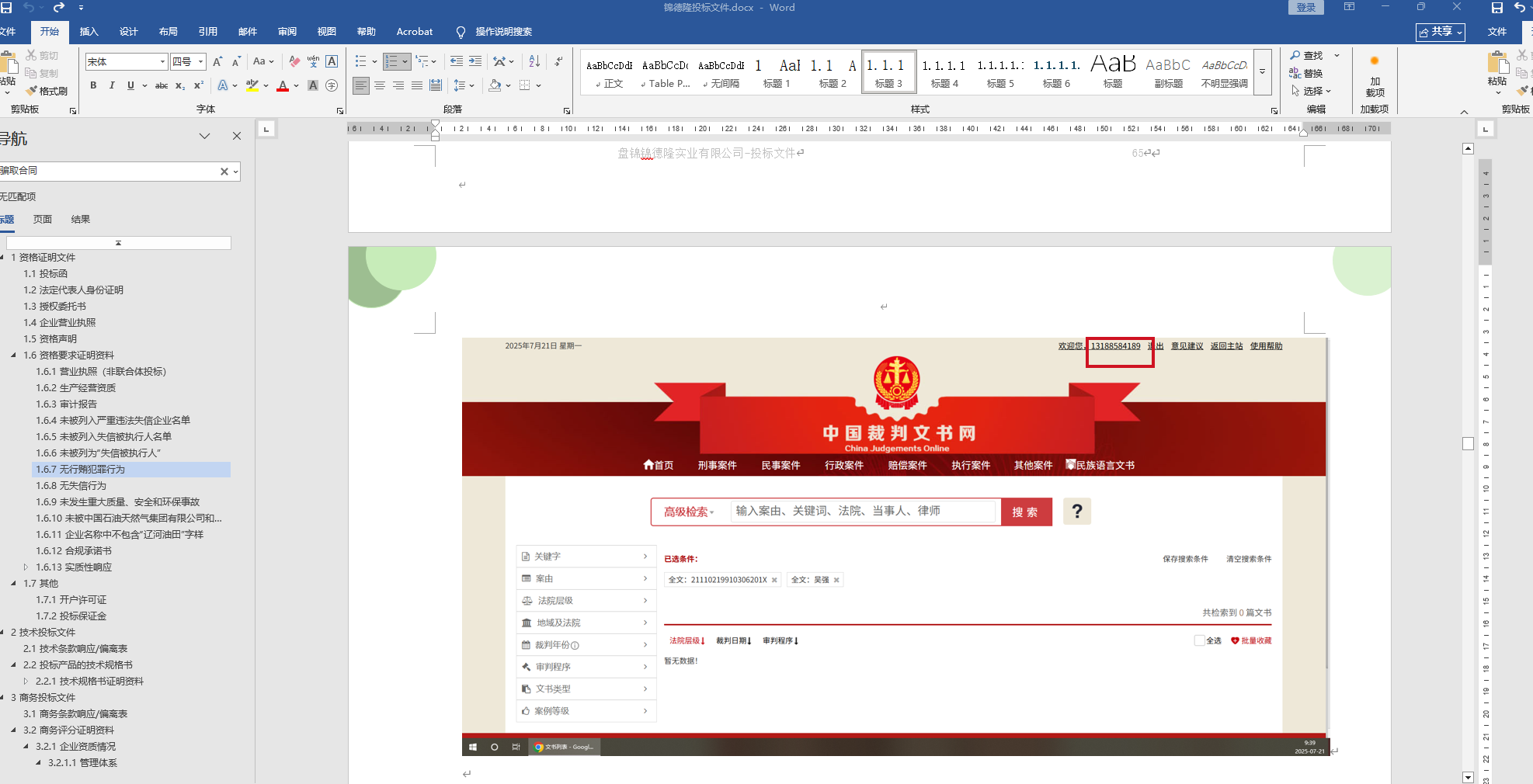Apply the 副标题 style
The width and height of the screenshot is (1533, 784).
pyautogui.click(x=1168, y=71)
